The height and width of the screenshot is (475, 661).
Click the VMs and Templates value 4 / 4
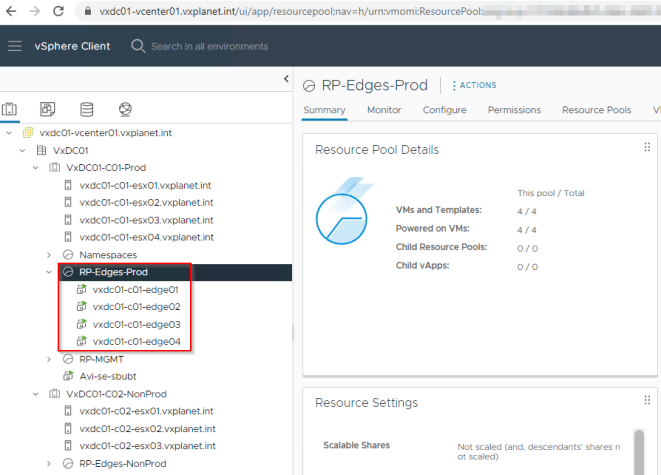click(x=527, y=212)
